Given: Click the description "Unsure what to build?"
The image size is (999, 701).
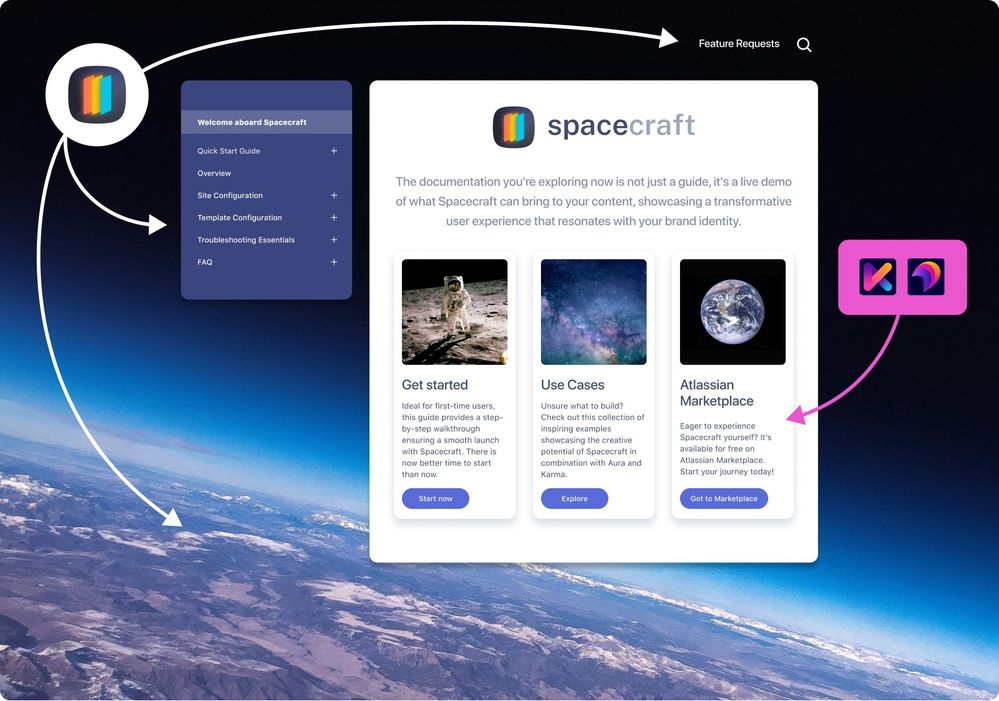Looking at the screenshot, I should [593, 440].
